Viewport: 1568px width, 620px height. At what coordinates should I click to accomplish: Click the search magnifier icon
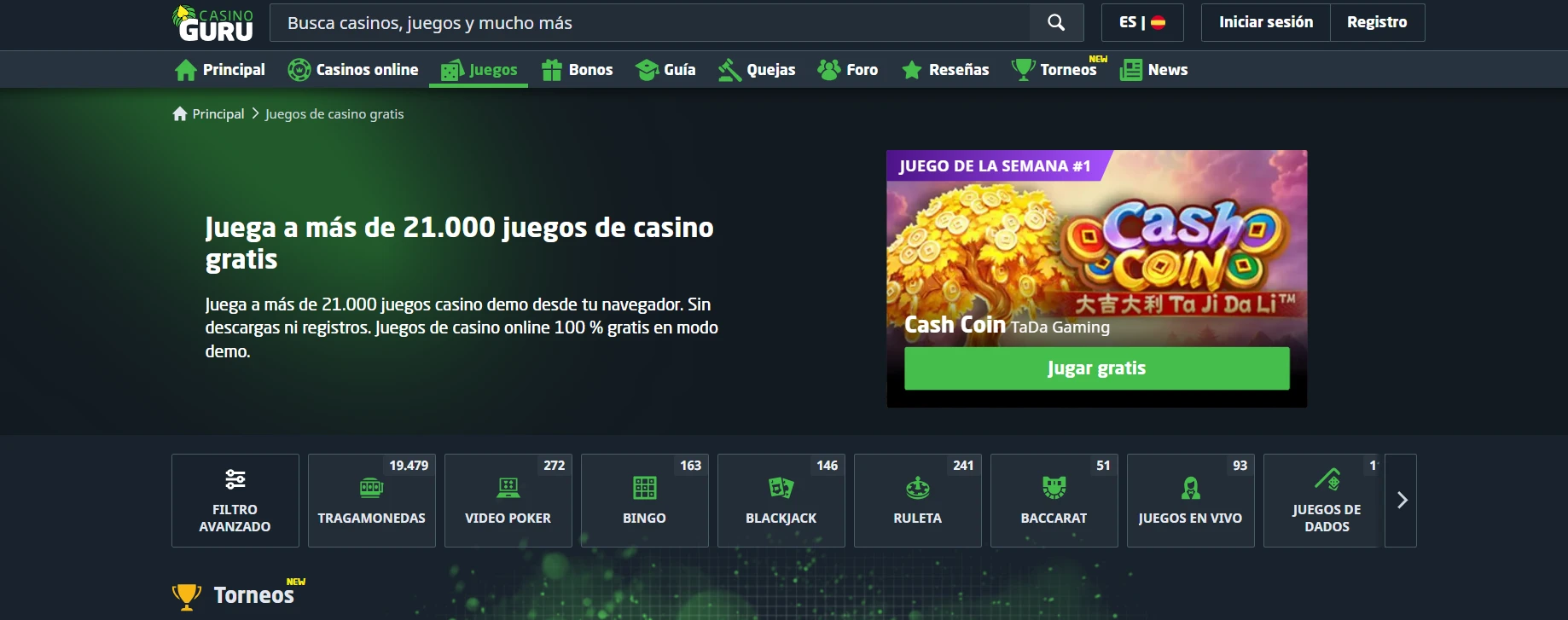pyautogui.click(x=1056, y=23)
